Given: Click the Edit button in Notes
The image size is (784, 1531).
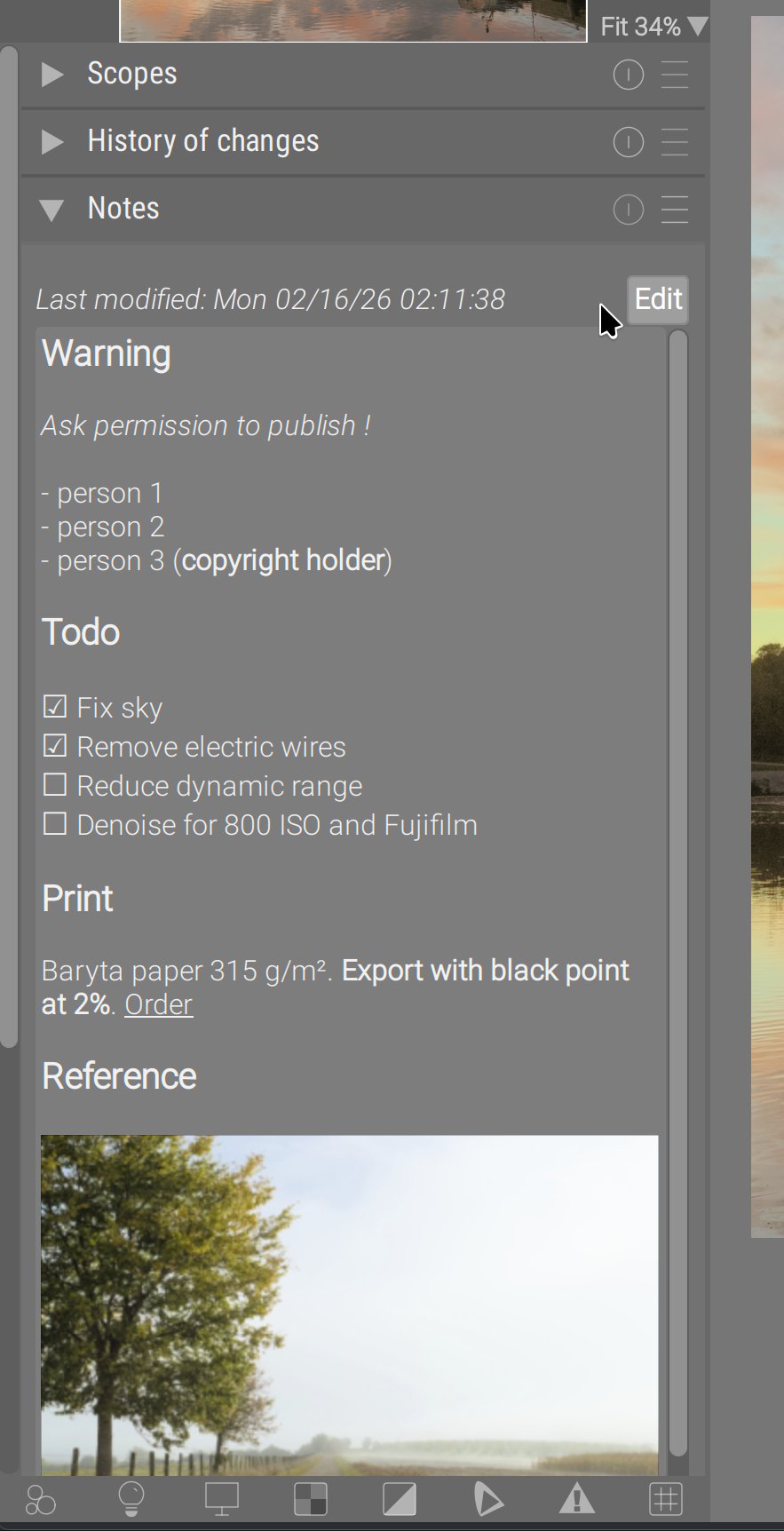Looking at the screenshot, I should [658, 299].
